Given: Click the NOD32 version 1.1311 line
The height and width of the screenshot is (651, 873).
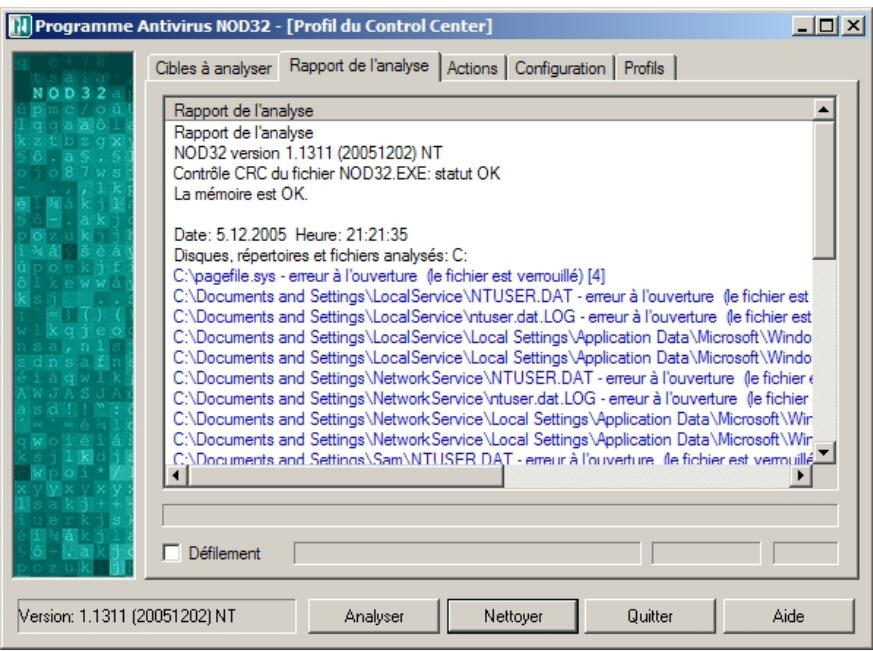Looking at the screenshot, I should pyautogui.click(x=308, y=153).
